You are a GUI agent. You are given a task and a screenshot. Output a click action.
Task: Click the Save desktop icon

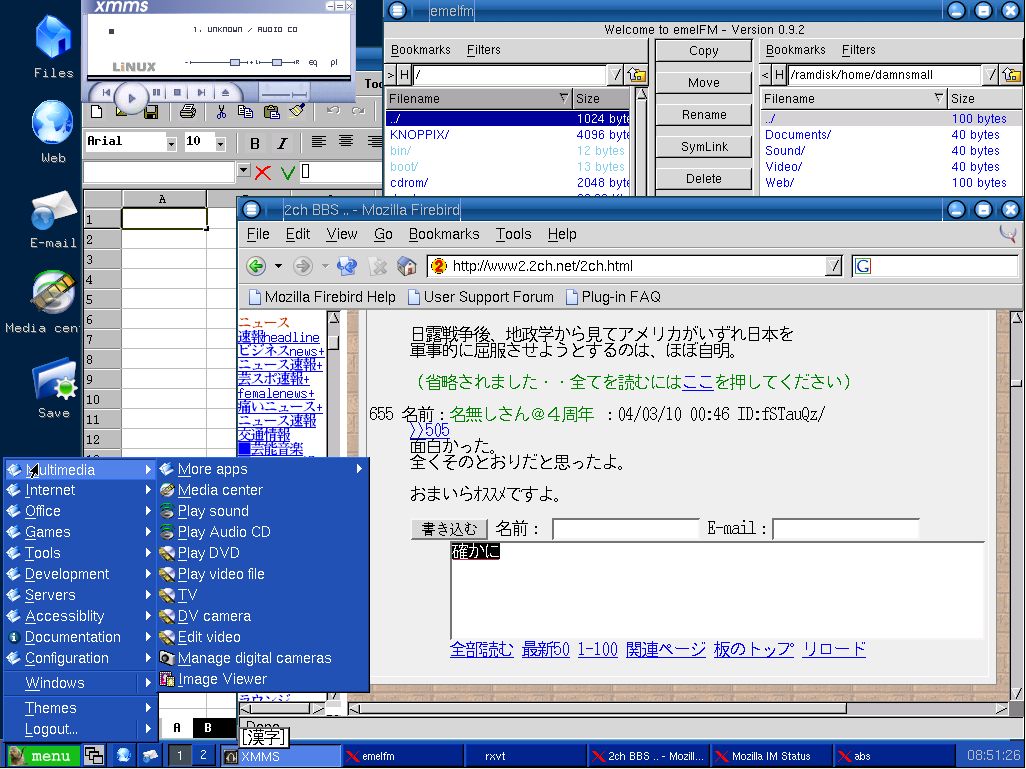(54, 388)
